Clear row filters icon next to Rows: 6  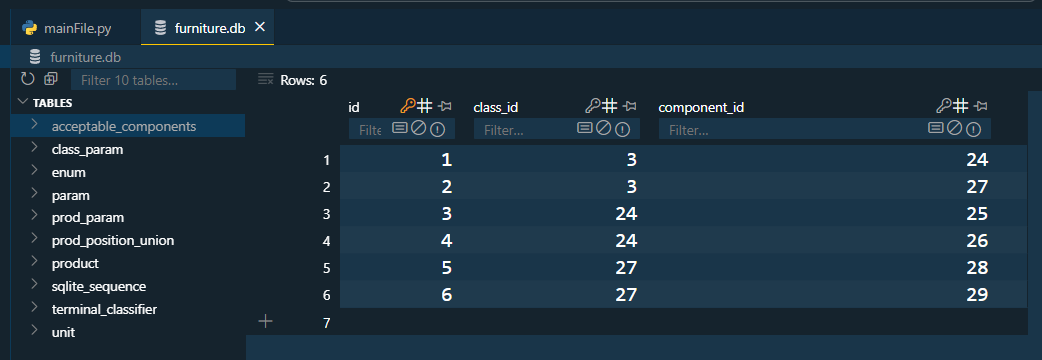[x=266, y=80]
